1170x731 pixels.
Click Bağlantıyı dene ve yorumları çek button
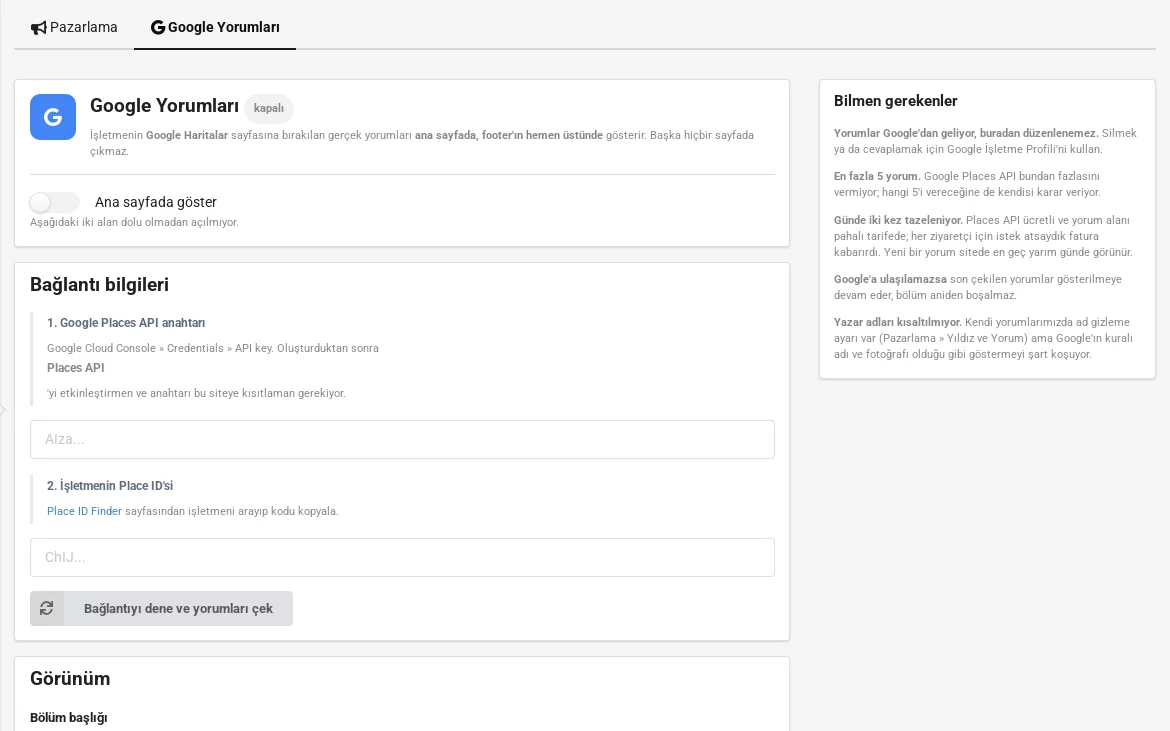[161, 609]
